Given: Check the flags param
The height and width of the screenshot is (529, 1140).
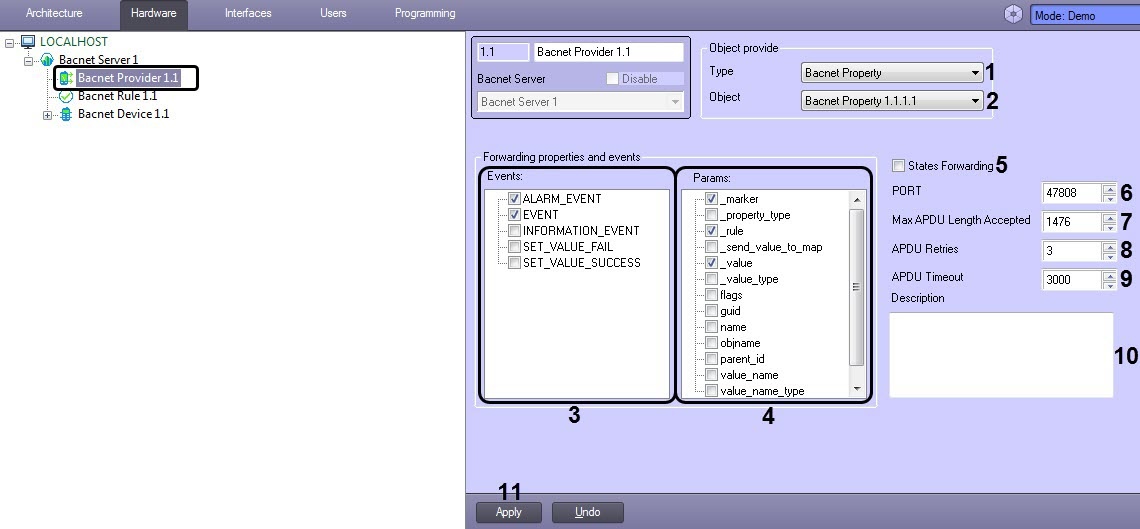Looking at the screenshot, I should [711, 295].
